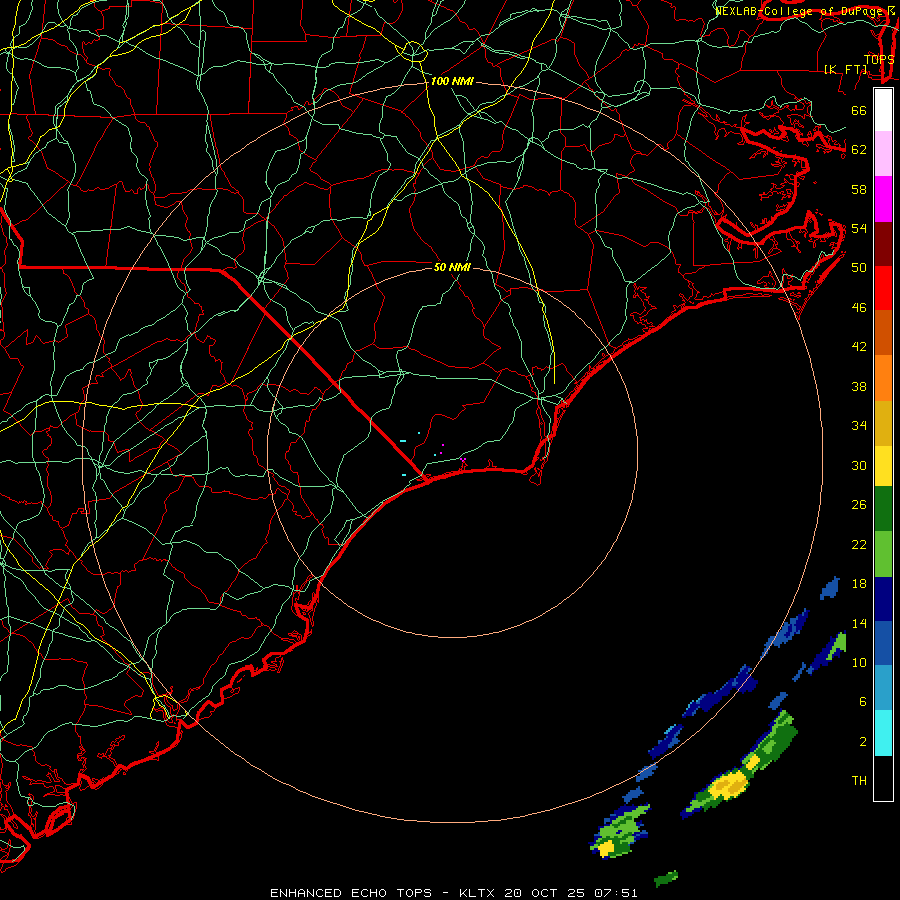Image resolution: width=900 pixels, height=900 pixels.
Task: Select legend value 2
Action: pyautogui.click(x=863, y=742)
